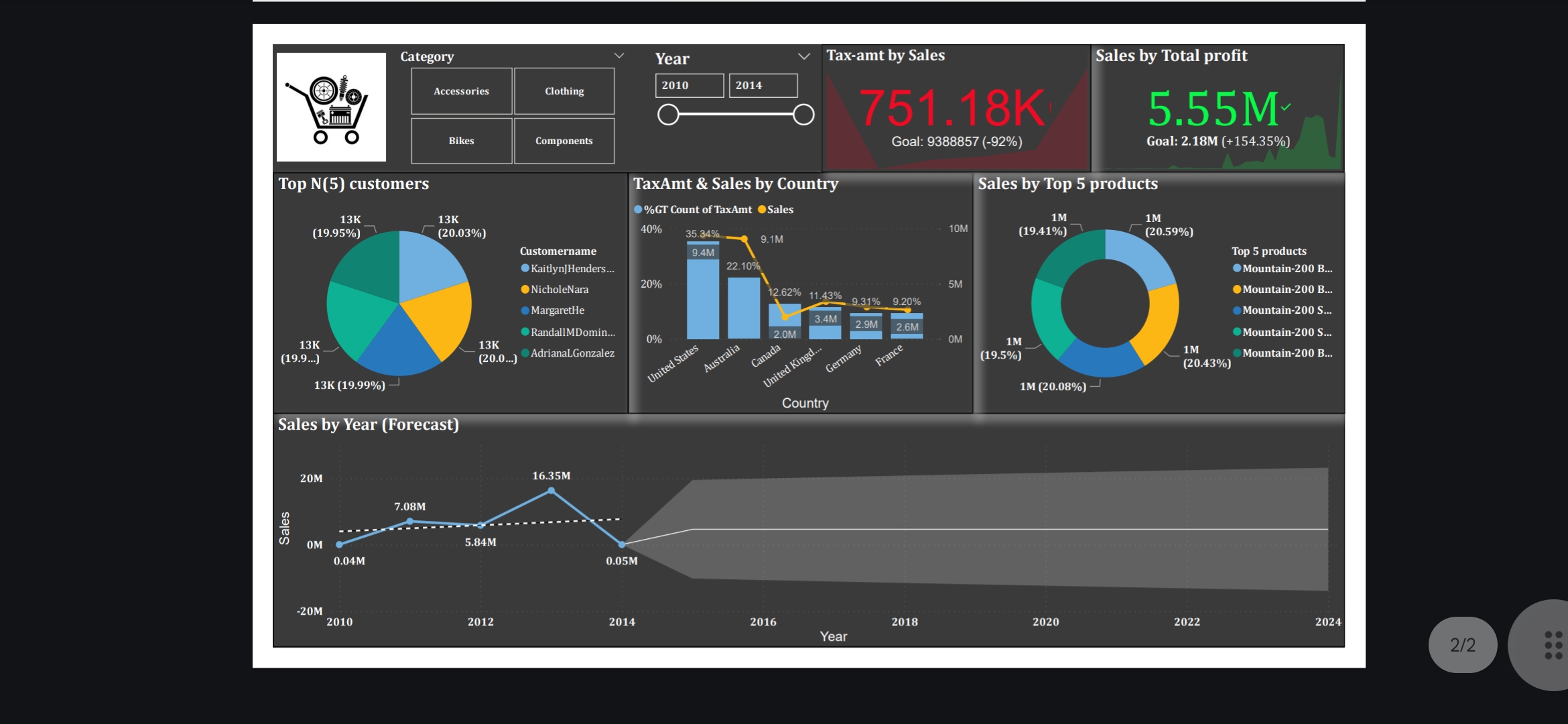Click the shopping cart logo image

pyautogui.click(x=331, y=107)
